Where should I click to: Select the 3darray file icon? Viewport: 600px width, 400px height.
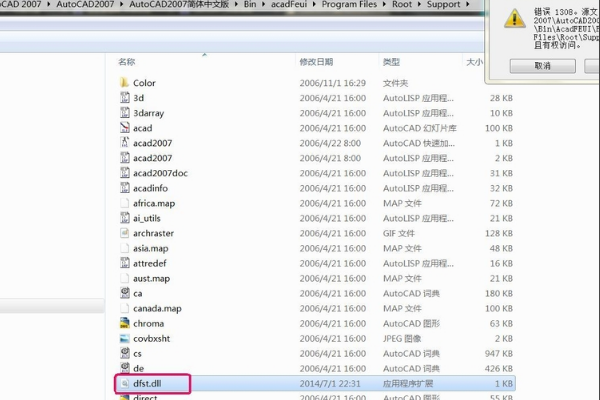125,113
